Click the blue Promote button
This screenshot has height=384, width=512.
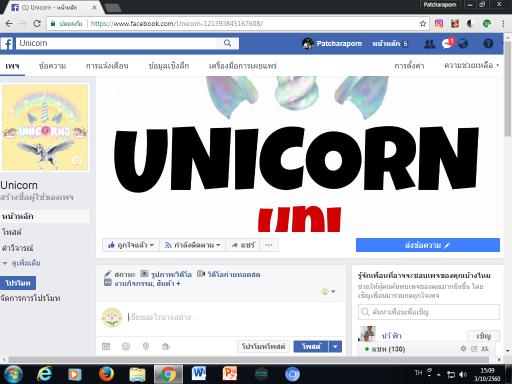click(x=18, y=283)
